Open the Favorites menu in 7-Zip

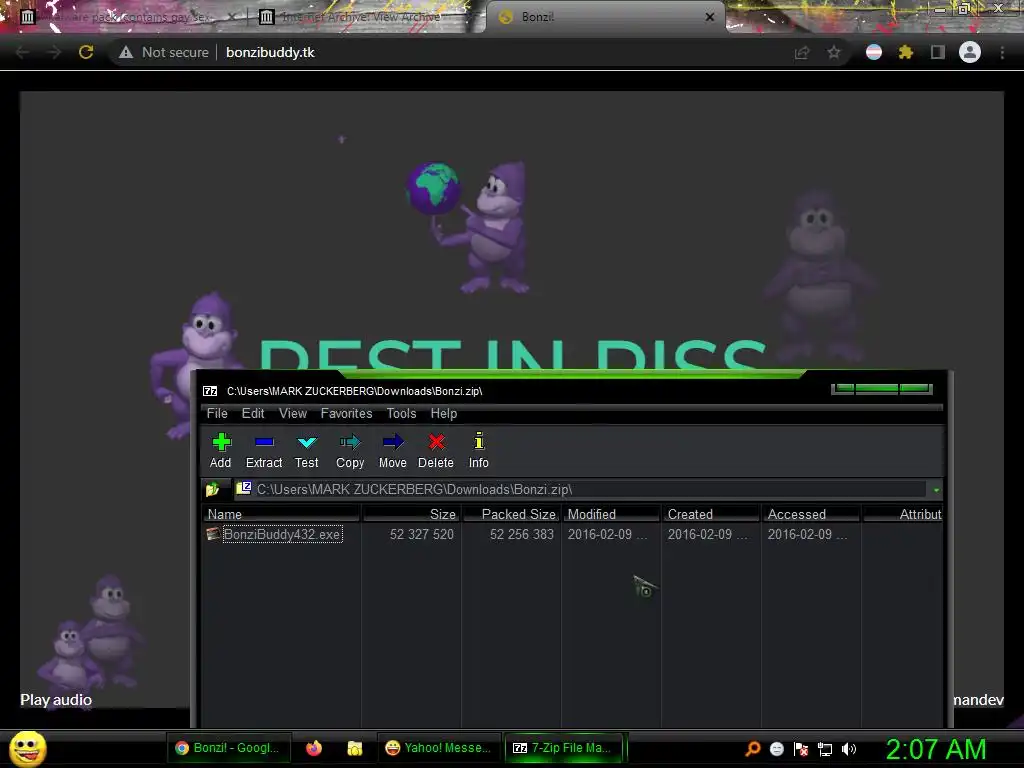tap(346, 413)
